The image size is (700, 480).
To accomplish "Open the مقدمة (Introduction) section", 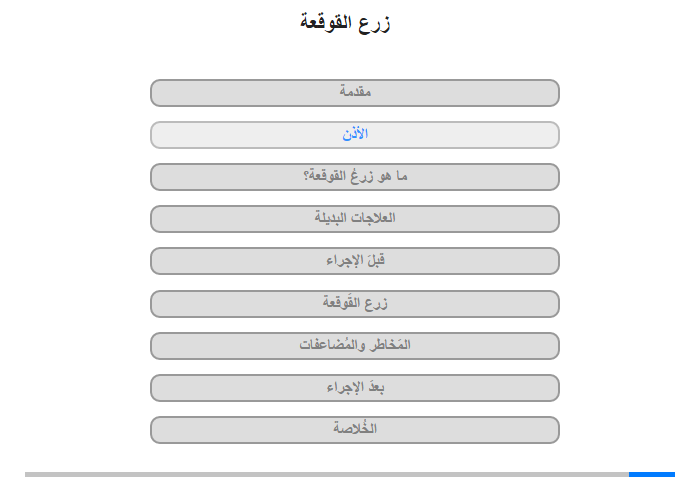I will click(355, 93).
